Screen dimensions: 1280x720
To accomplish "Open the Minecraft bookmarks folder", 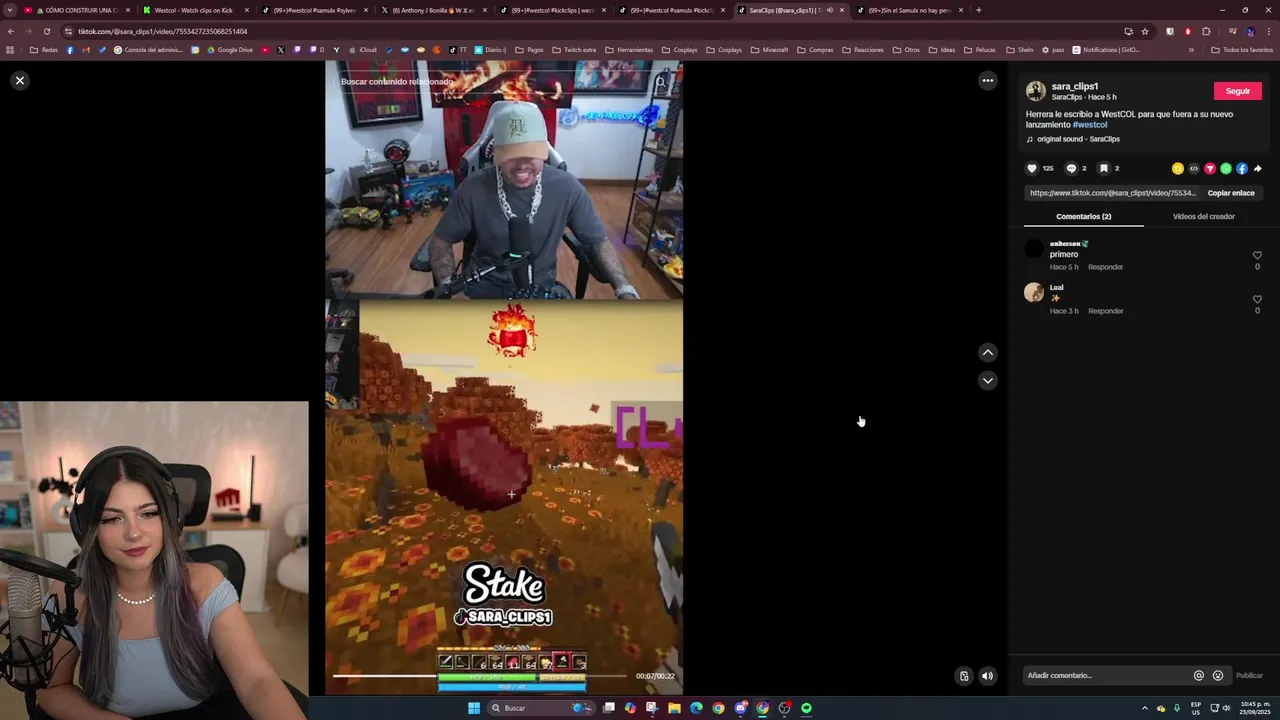I will (x=769, y=50).
